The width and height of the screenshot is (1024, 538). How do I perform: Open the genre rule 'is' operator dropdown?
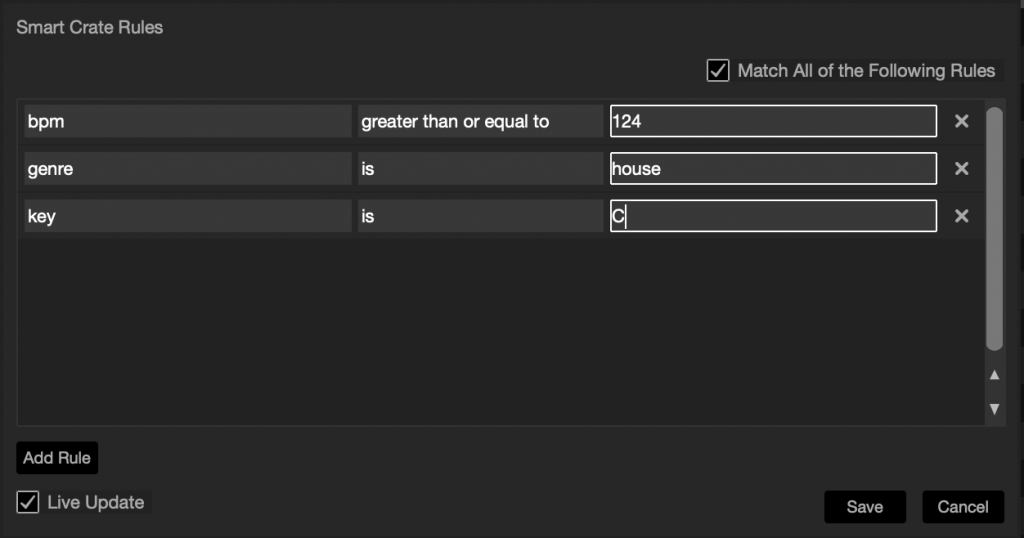click(x=480, y=169)
